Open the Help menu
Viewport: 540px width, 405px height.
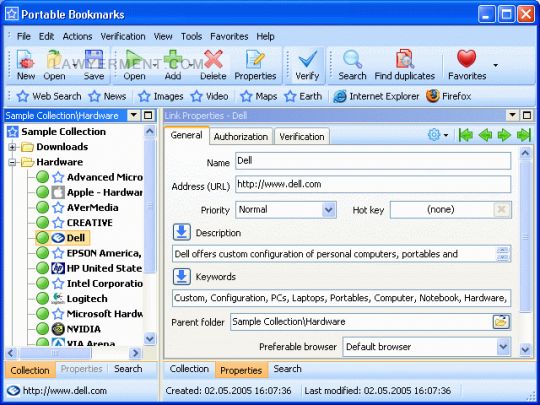click(x=265, y=36)
